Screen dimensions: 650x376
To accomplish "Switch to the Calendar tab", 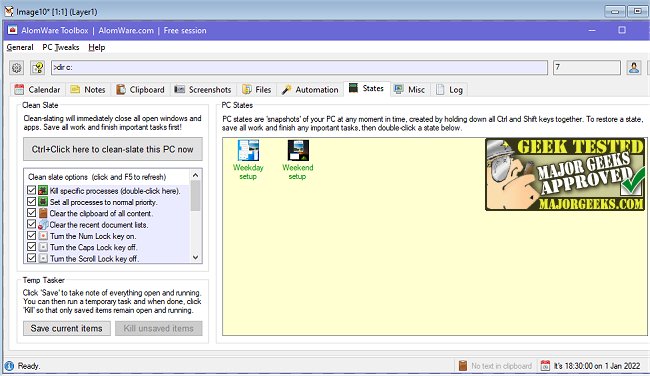I will coord(37,90).
